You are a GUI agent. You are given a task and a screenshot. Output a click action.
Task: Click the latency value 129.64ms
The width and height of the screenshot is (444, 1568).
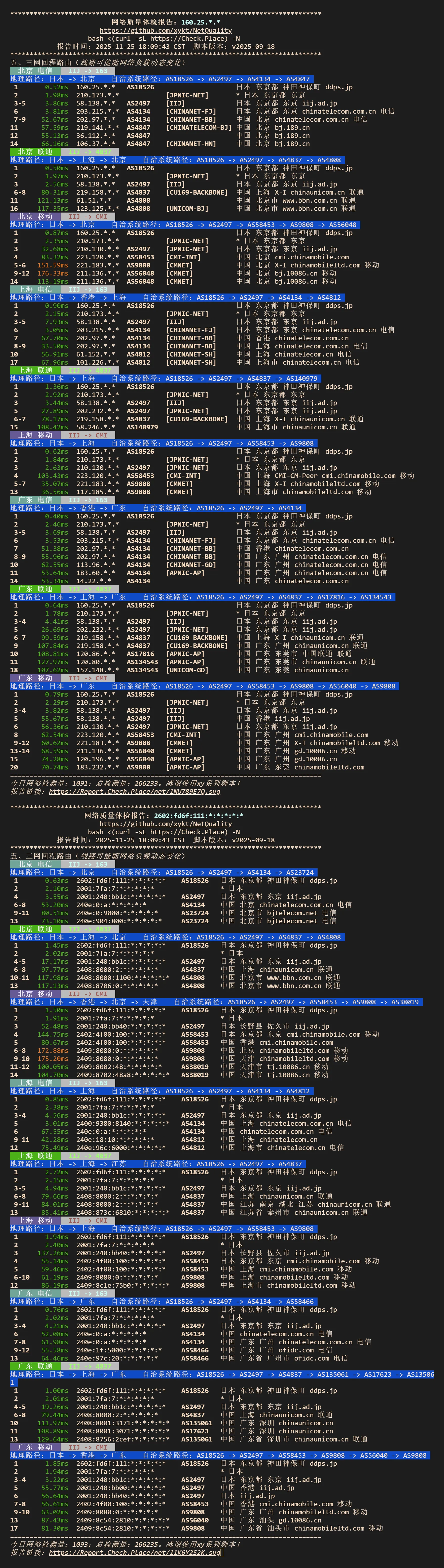53,1439
